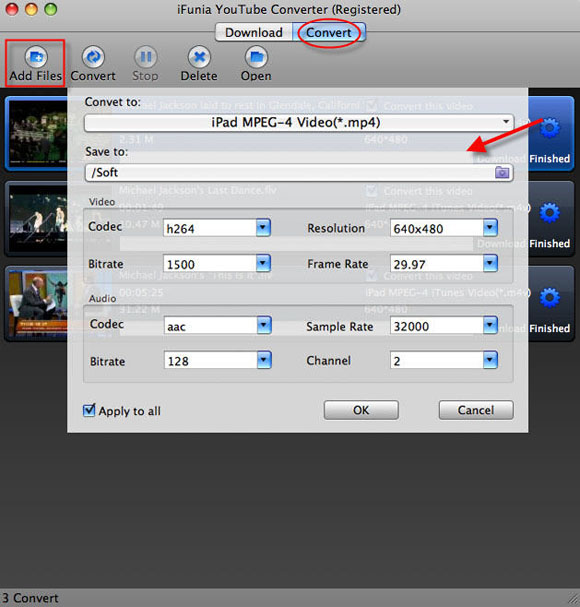Image resolution: width=580 pixels, height=607 pixels.
Task: Browse save folder with the folder icon
Action: pyautogui.click(x=502, y=172)
